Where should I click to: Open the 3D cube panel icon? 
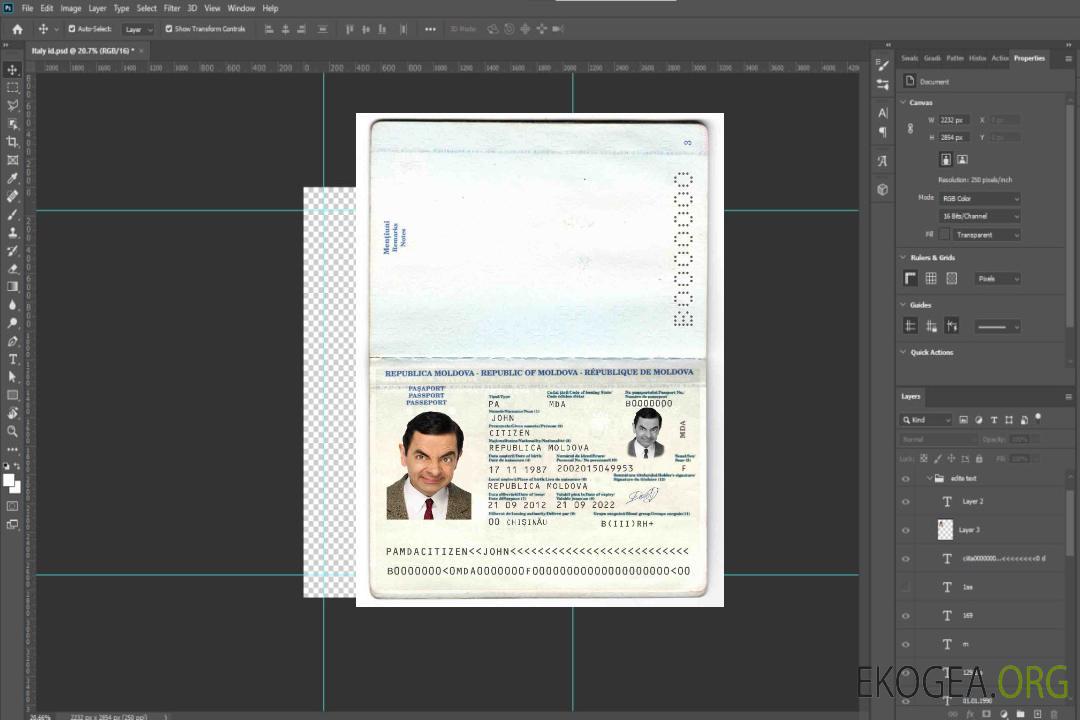point(882,189)
